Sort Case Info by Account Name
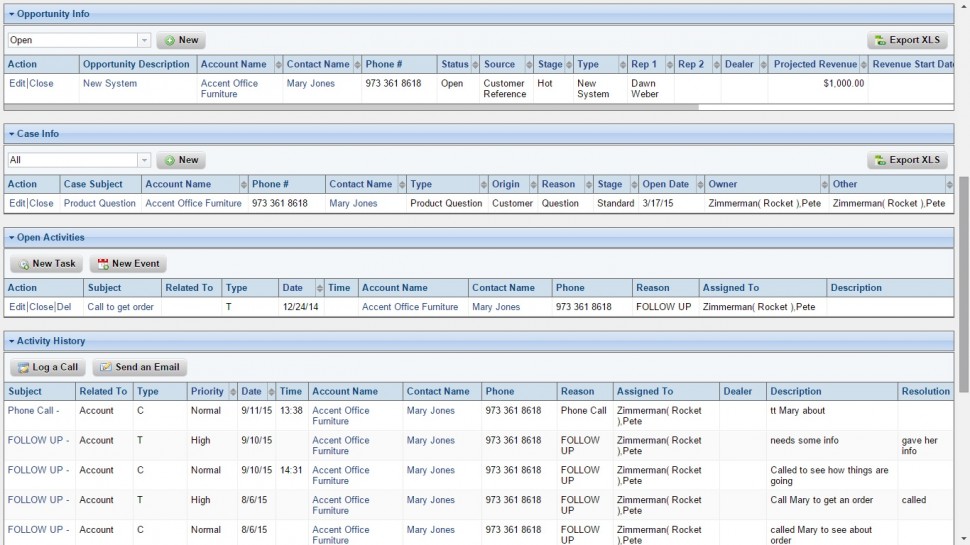This screenshot has height=545, width=970. (244, 184)
